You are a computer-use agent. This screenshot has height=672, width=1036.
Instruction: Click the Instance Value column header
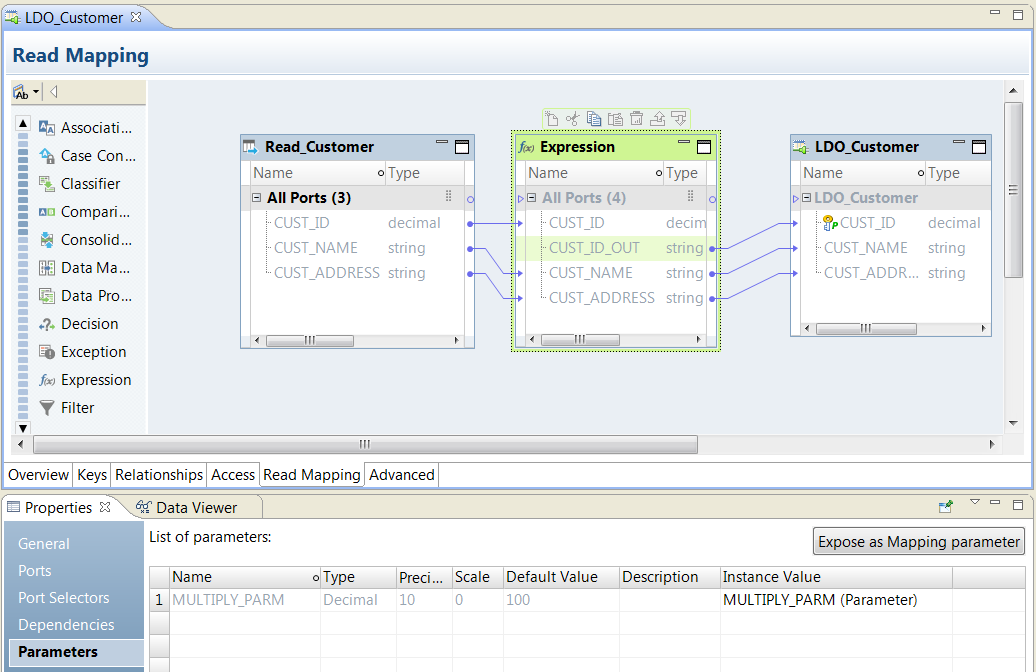[836, 577]
